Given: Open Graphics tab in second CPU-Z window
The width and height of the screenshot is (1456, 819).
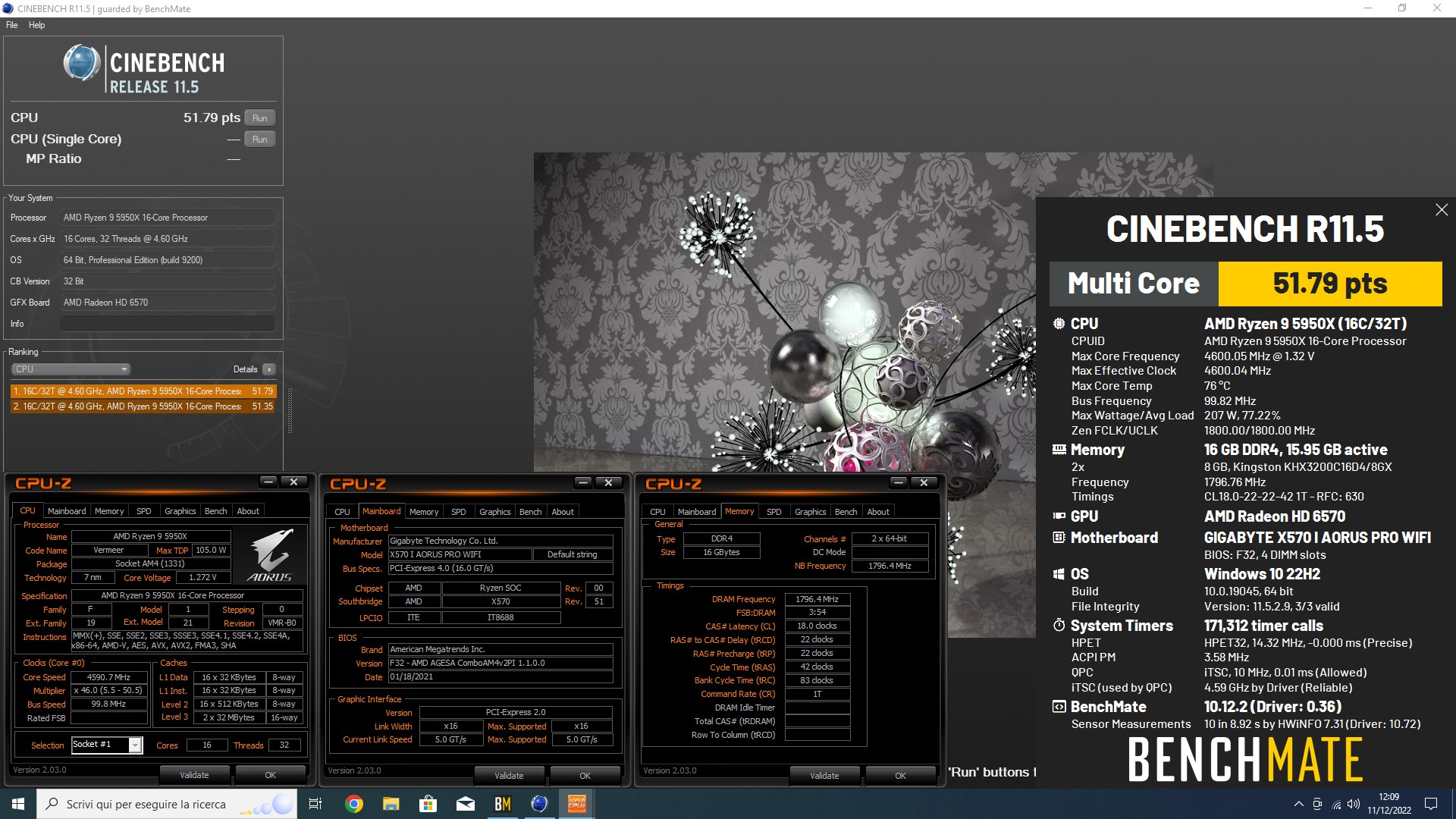Looking at the screenshot, I should [x=495, y=512].
